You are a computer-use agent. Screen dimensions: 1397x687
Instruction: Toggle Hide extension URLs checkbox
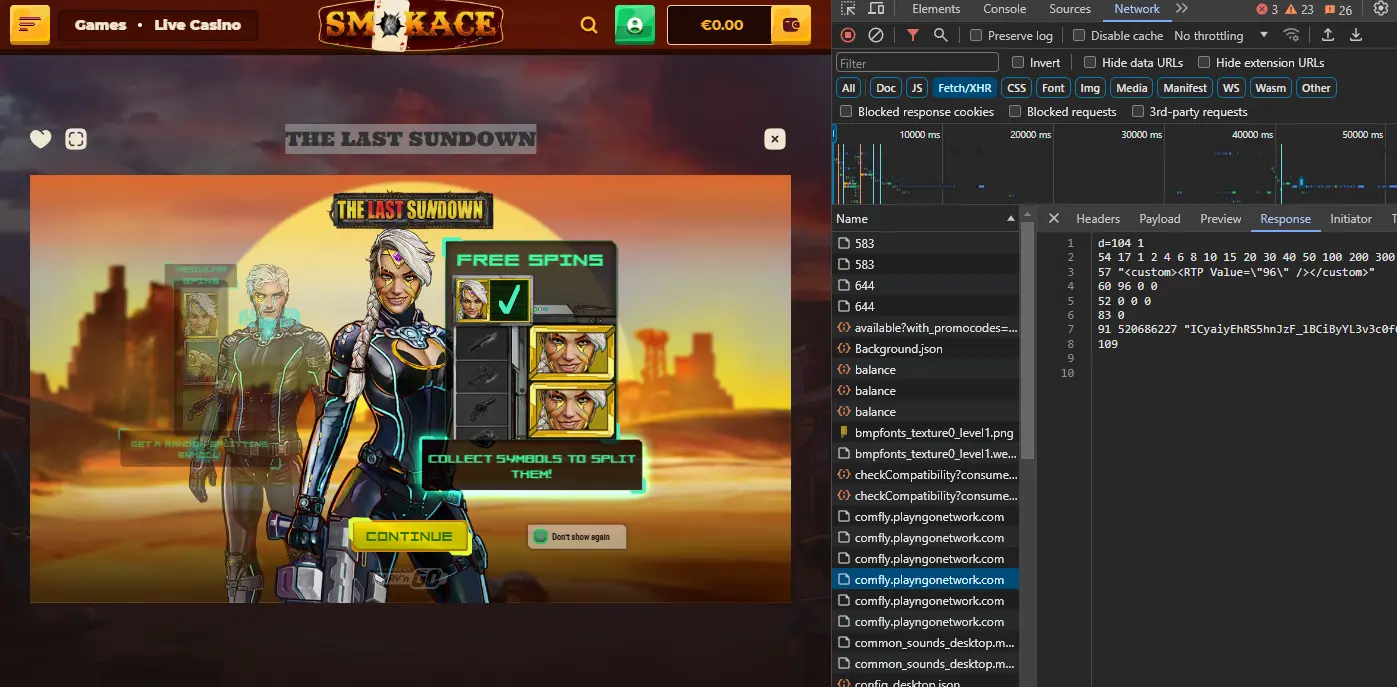(x=1204, y=62)
